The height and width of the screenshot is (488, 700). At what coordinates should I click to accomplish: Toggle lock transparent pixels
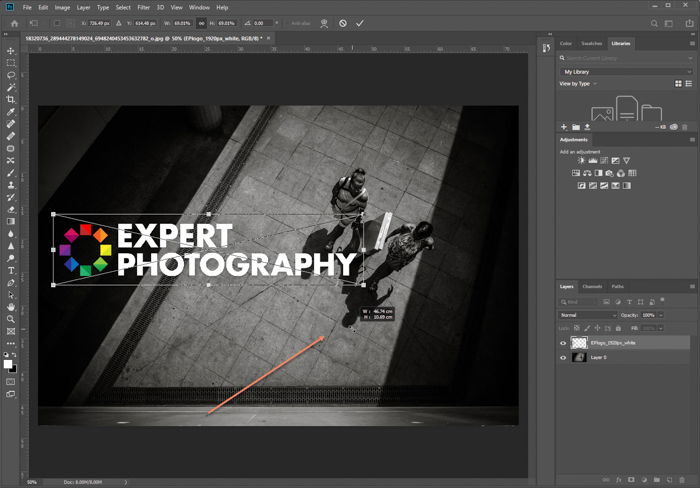(x=577, y=328)
